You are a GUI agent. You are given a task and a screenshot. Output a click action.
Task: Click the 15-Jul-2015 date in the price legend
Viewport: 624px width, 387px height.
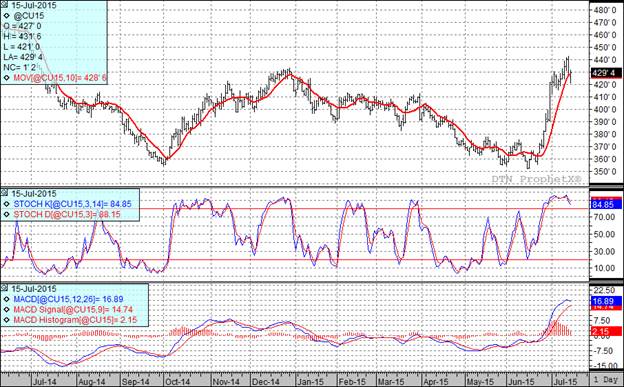pos(33,6)
